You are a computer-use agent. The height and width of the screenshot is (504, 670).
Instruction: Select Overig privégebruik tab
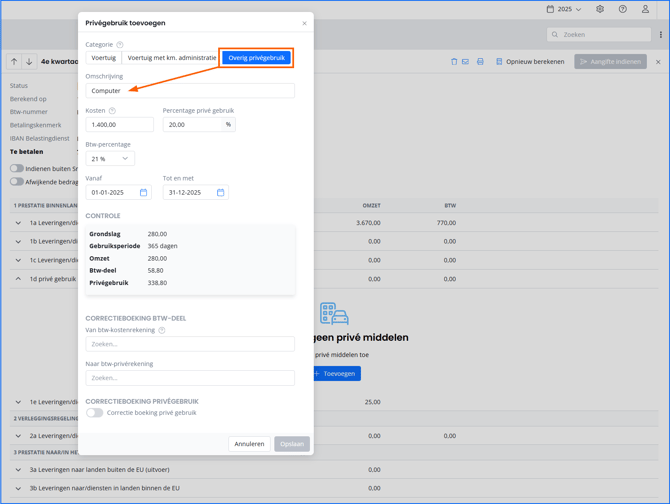pyautogui.click(x=256, y=58)
